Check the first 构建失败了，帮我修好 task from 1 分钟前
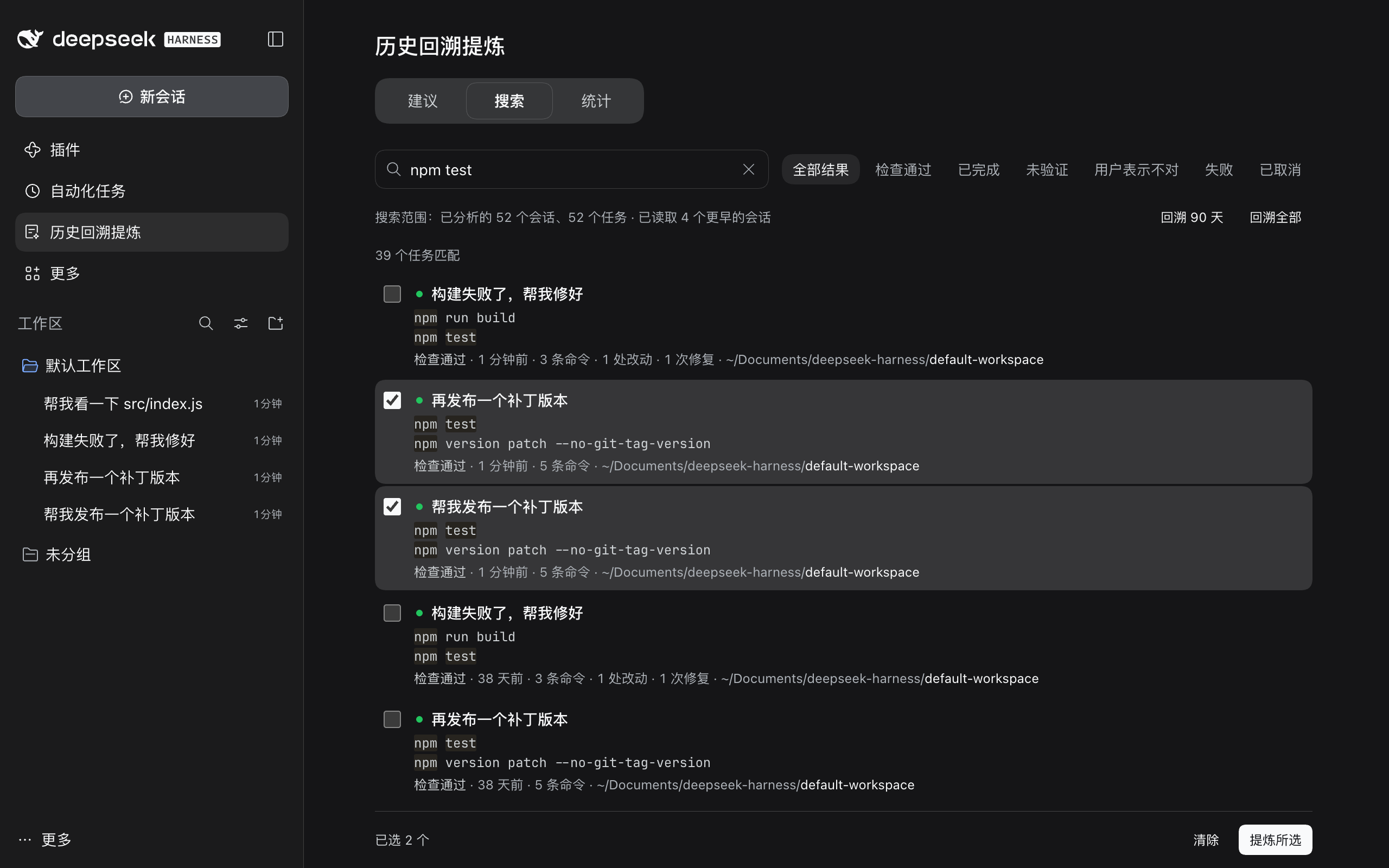1389x868 pixels. (x=392, y=294)
